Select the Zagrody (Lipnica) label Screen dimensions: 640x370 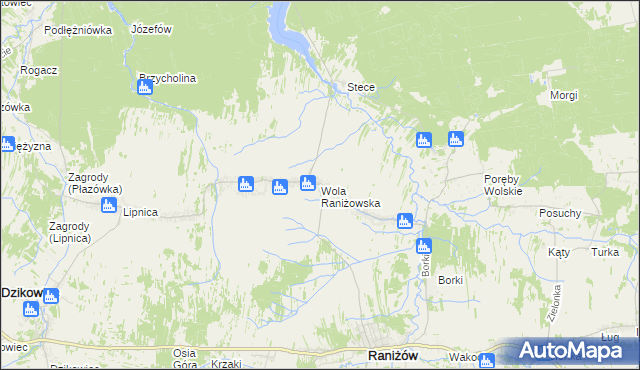click(70, 232)
